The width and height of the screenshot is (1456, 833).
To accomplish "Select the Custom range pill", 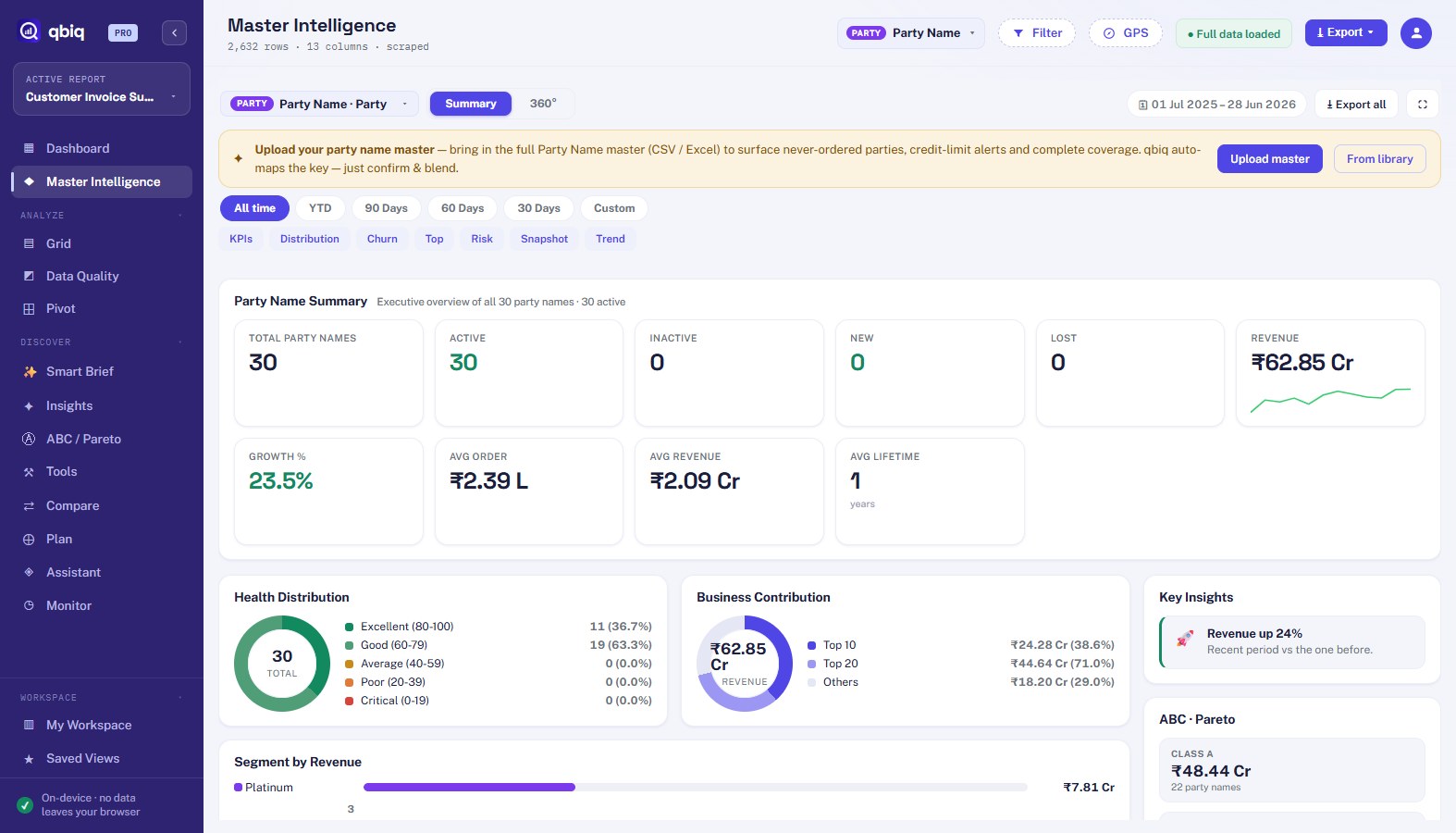I will [x=614, y=208].
